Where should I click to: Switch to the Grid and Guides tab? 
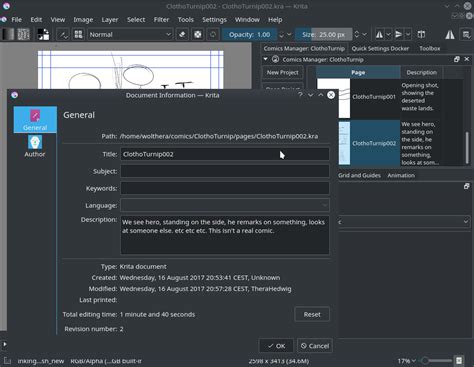[359, 175]
